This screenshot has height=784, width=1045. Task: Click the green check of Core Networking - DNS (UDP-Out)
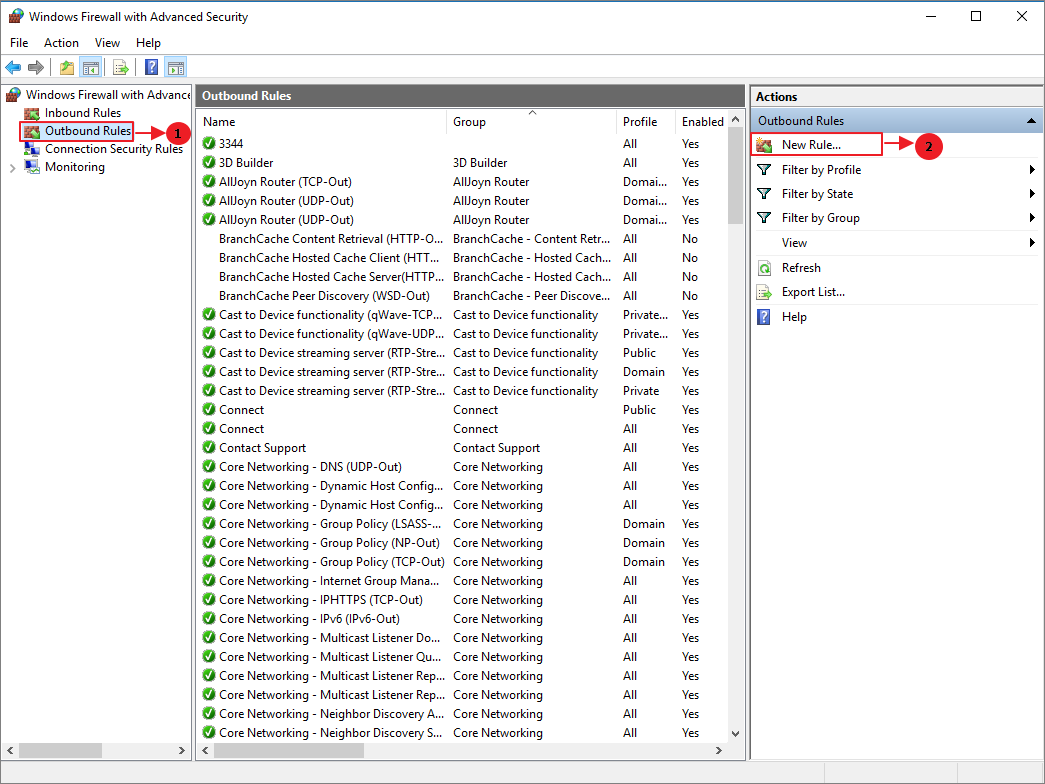[209, 467]
